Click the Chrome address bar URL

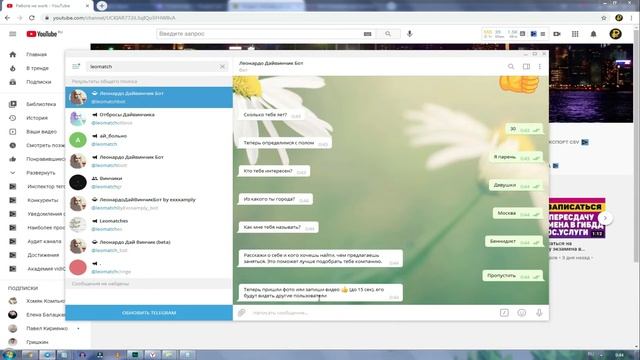tap(114, 18)
